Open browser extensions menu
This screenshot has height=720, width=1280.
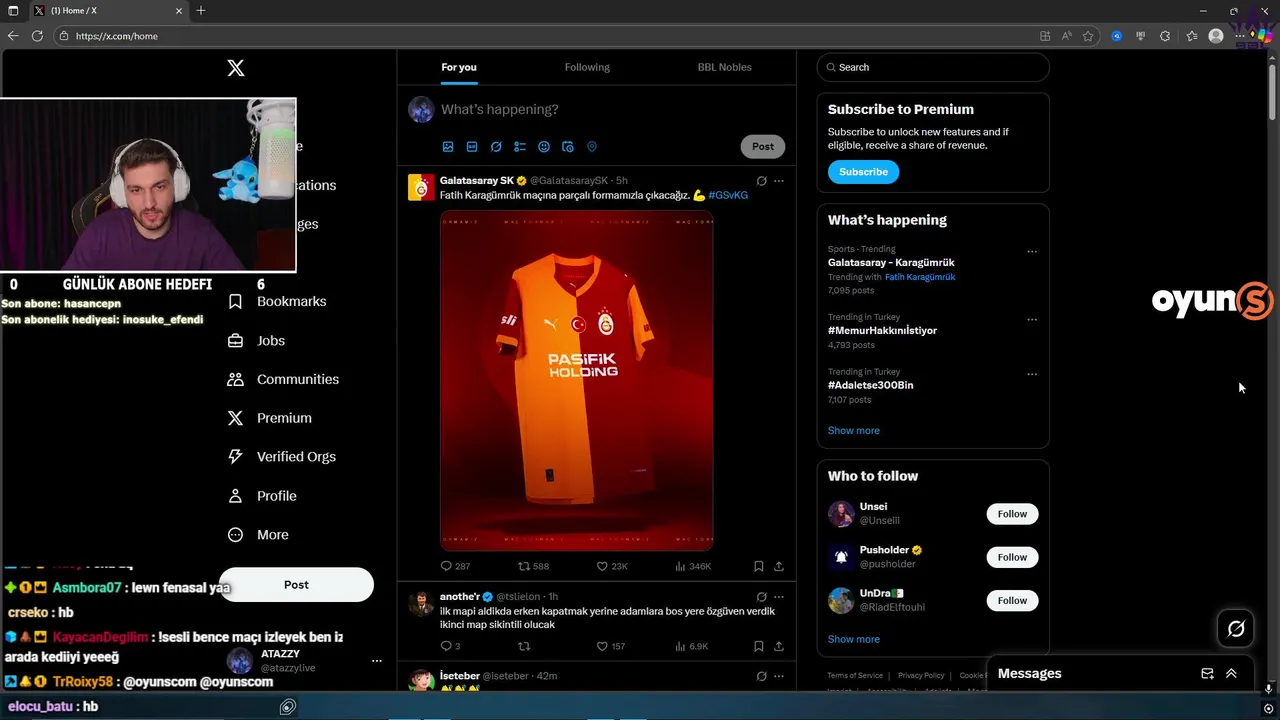[x=1165, y=36]
